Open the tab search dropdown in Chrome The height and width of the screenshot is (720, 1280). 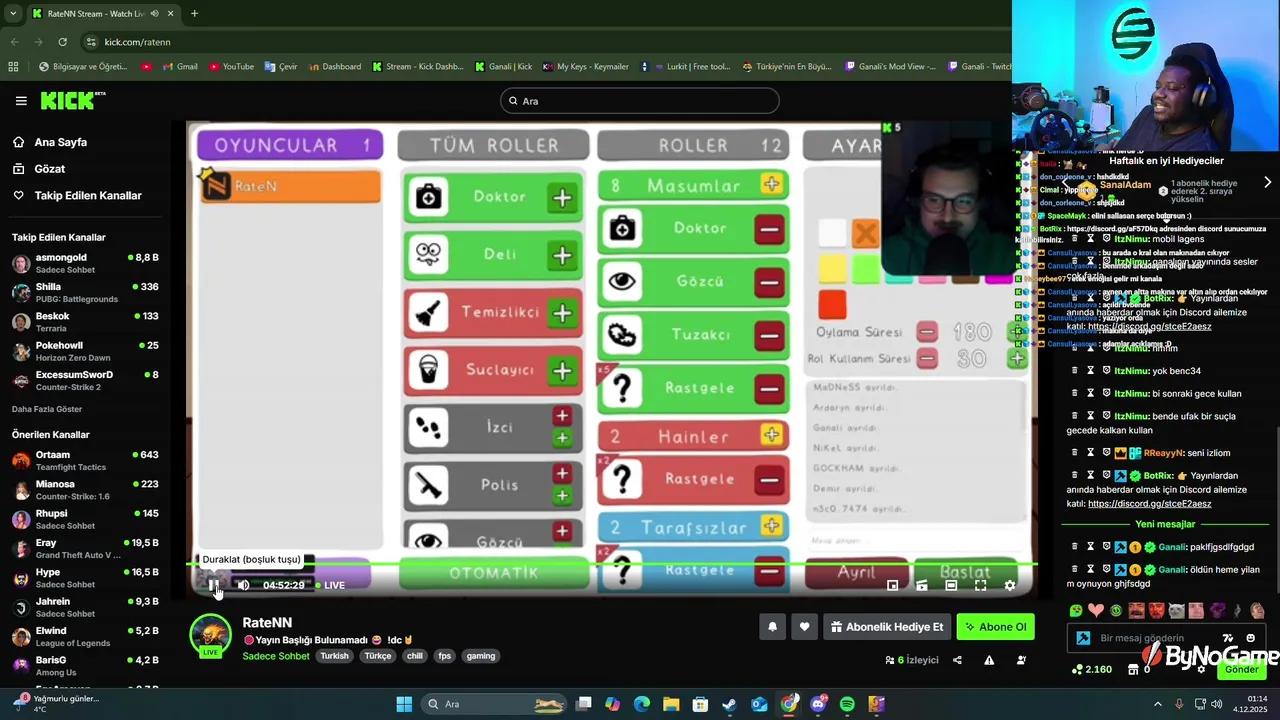point(11,13)
